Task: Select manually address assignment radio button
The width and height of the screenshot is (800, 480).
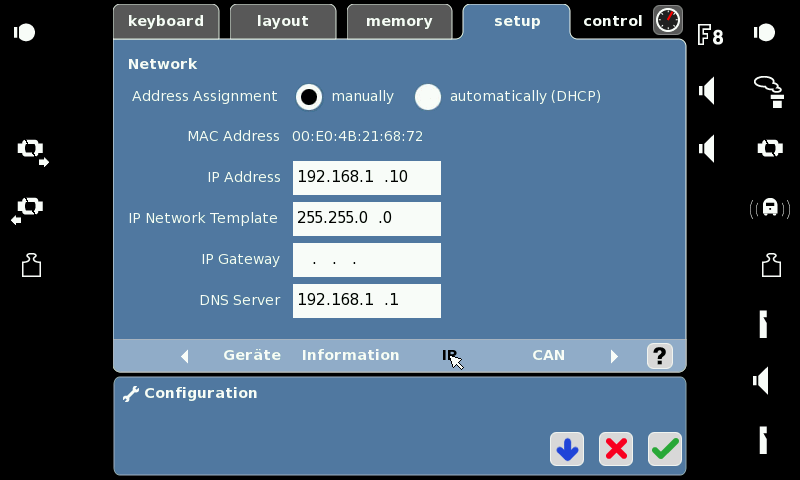Action: [x=309, y=96]
